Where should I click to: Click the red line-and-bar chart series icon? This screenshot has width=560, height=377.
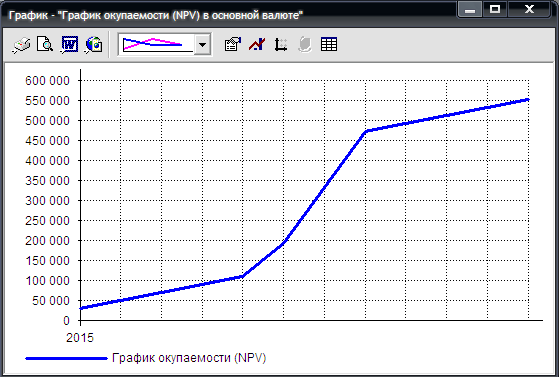[x=257, y=45]
